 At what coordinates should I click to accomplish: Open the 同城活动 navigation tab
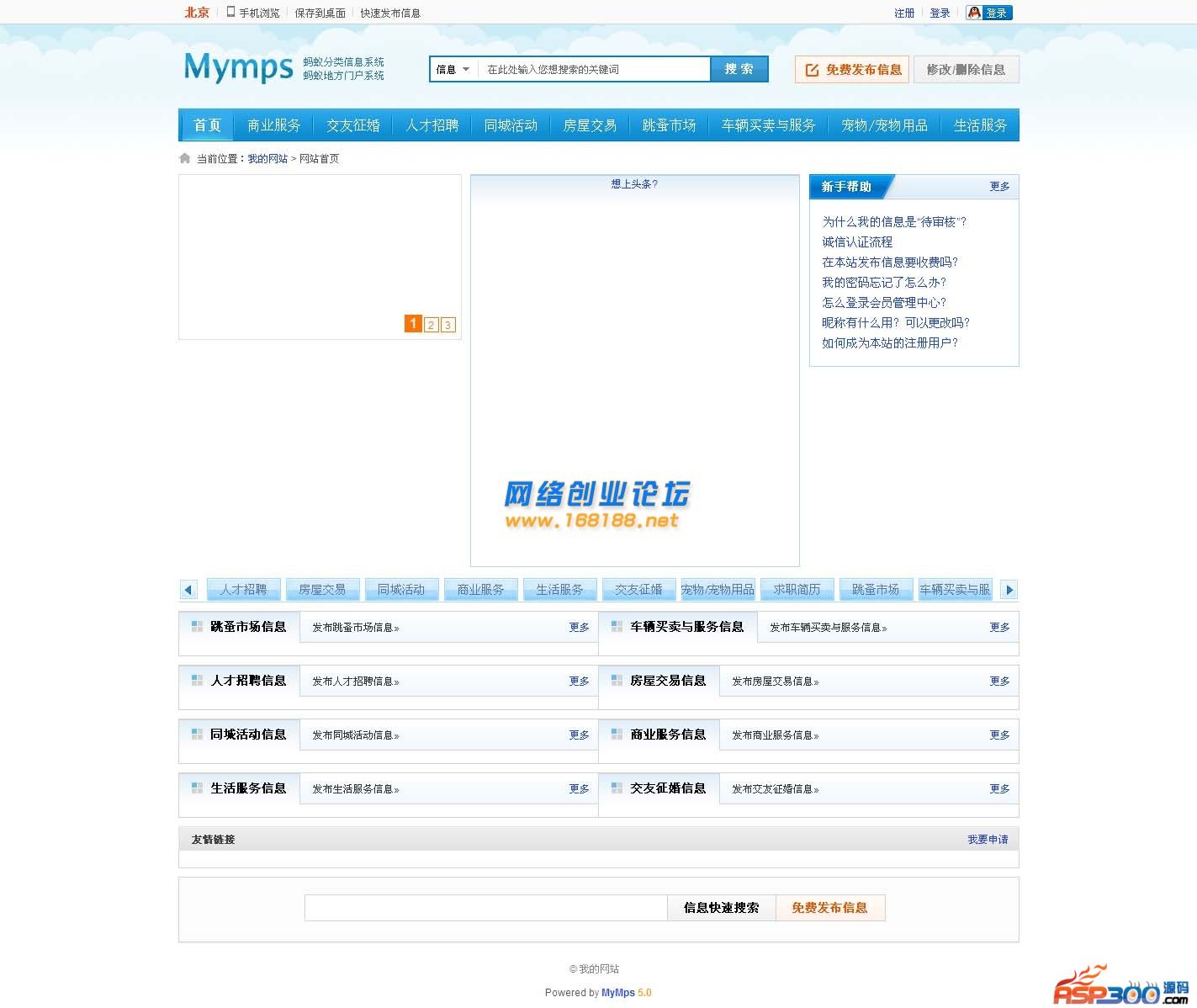pos(511,125)
